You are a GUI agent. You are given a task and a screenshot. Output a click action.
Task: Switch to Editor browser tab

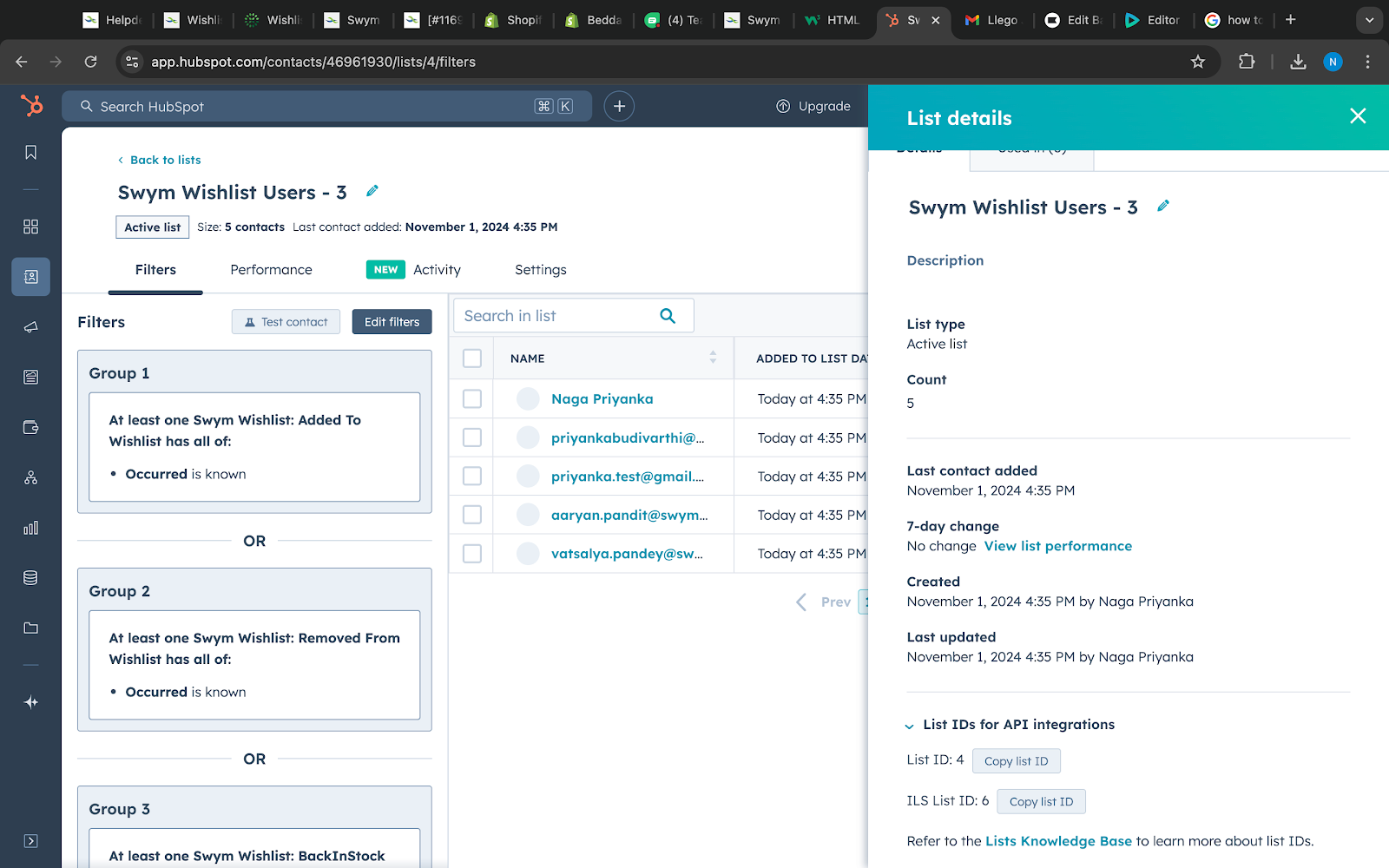tap(1152, 20)
